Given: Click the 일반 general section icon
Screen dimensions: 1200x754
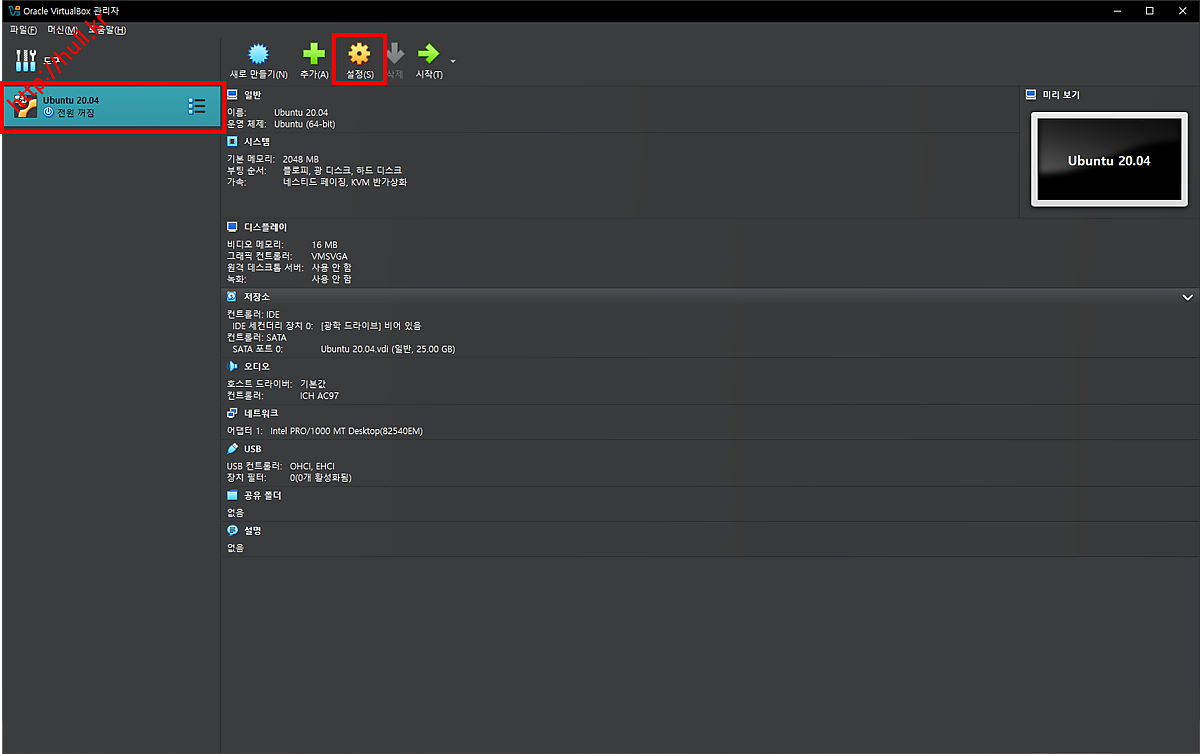Looking at the screenshot, I should [232, 94].
